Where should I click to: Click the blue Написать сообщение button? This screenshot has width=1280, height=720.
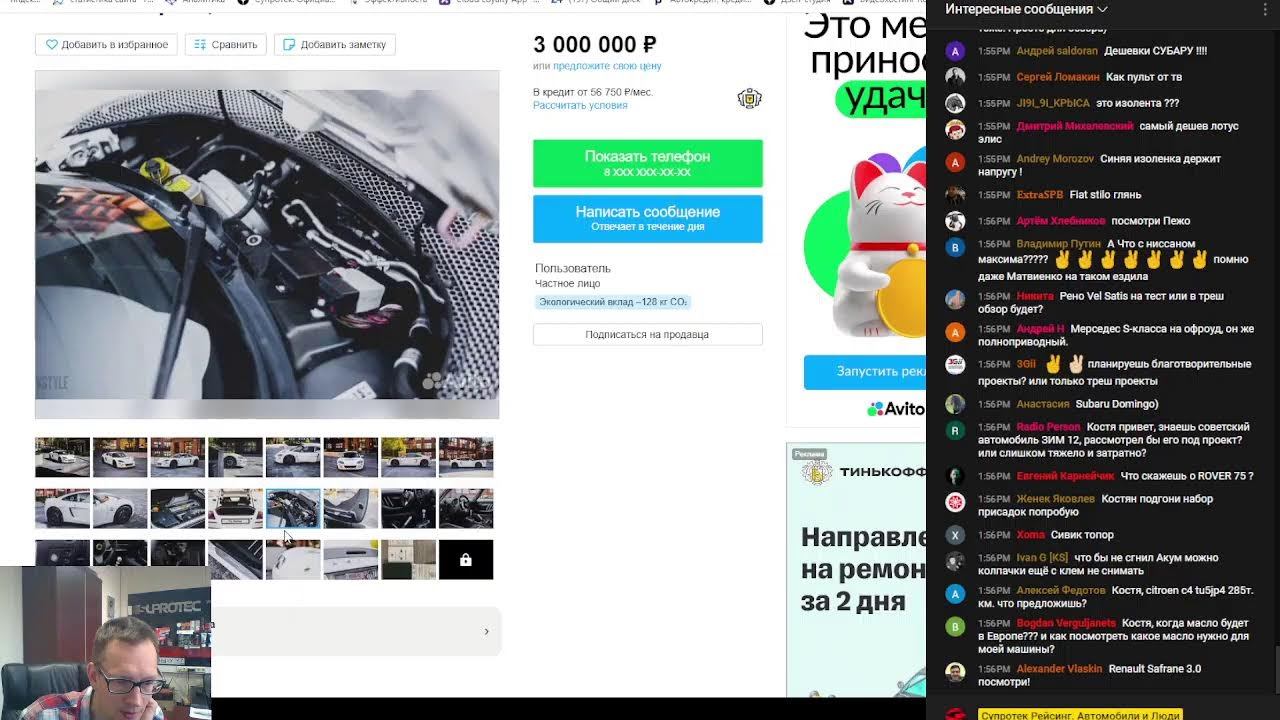tap(648, 218)
